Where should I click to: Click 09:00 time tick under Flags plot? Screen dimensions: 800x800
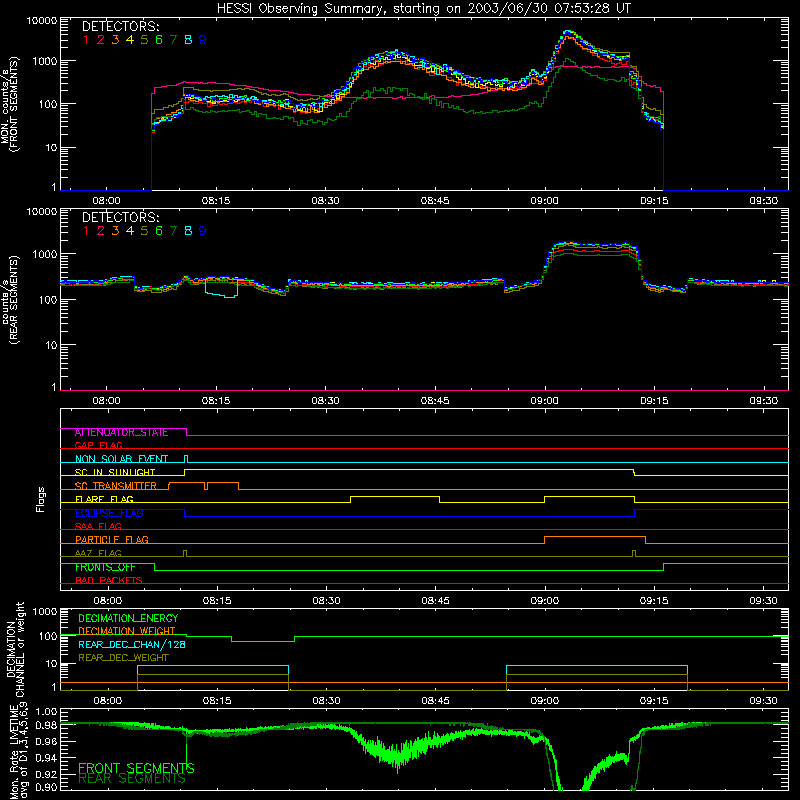[x=545, y=601]
